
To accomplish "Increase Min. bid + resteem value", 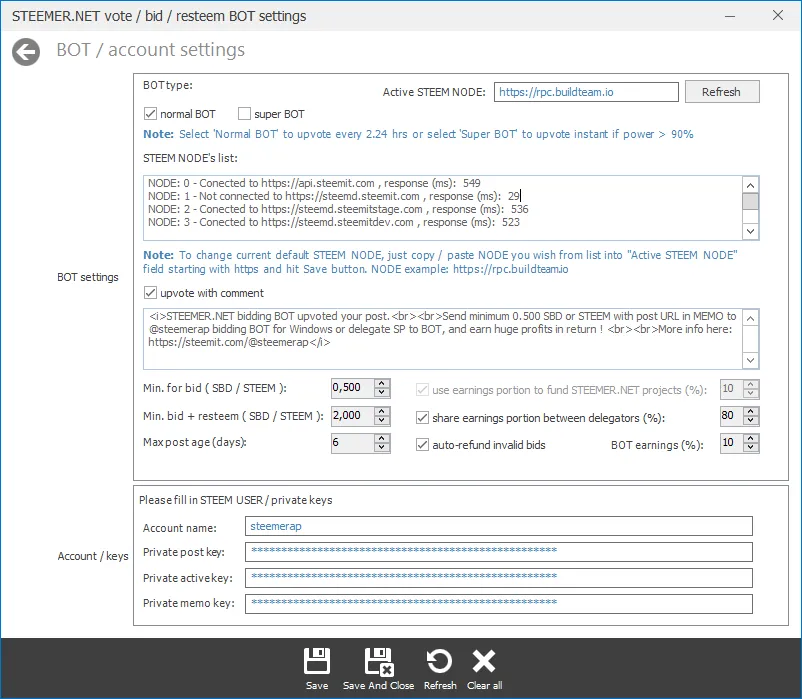I will 382,411.
